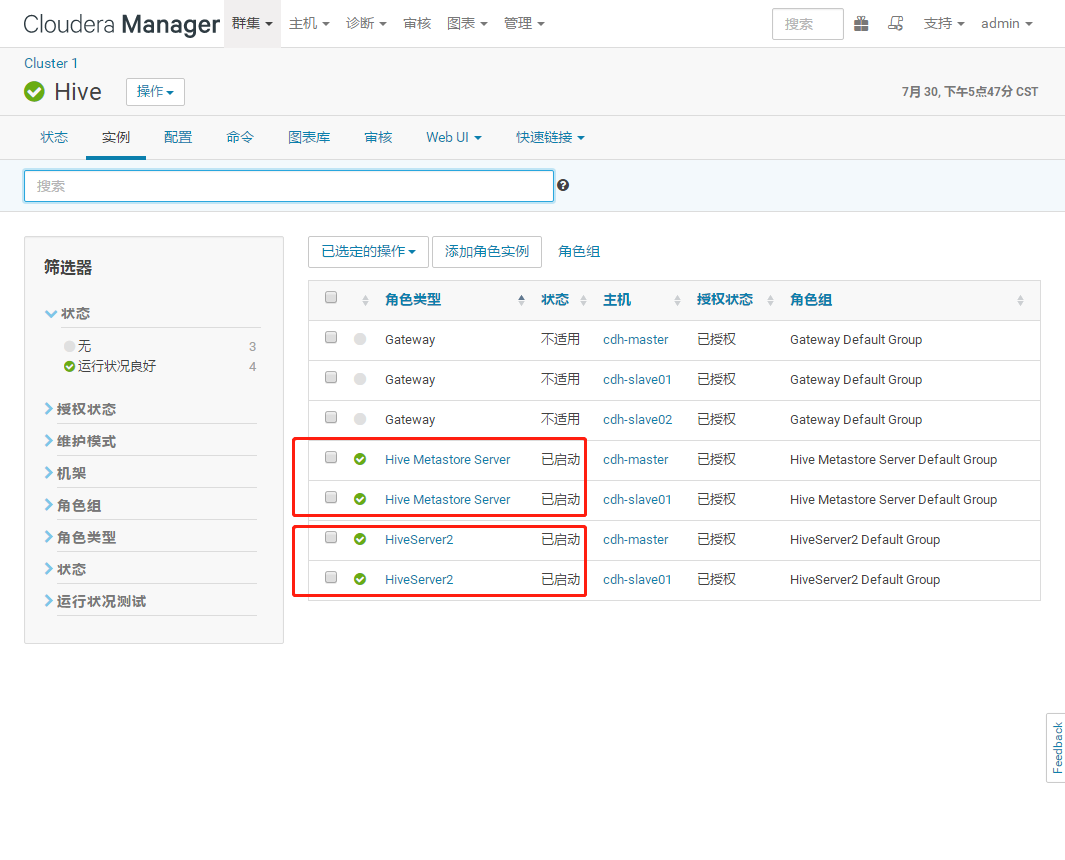Click green status icon of HiveServer2 cdh-master row
This screenshot has height=860, width=1065.
(360, 539)
